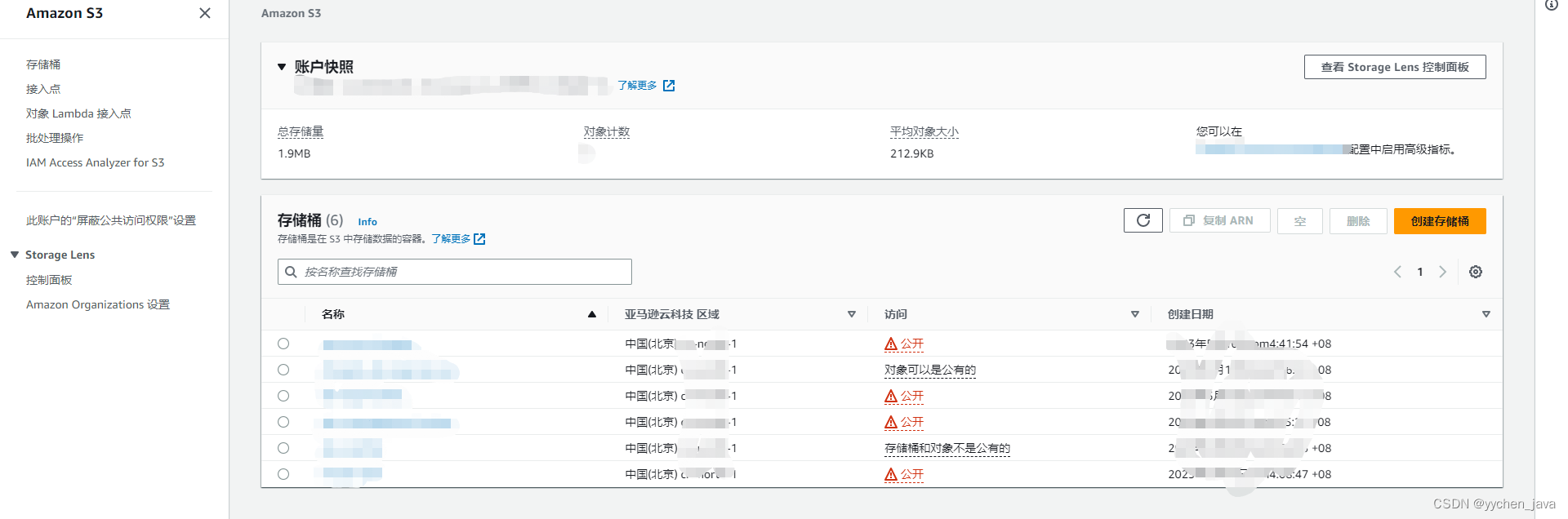Viewport: 1568px width, 519px height.
Task: Click the 名称 column header
Action: 333,314
